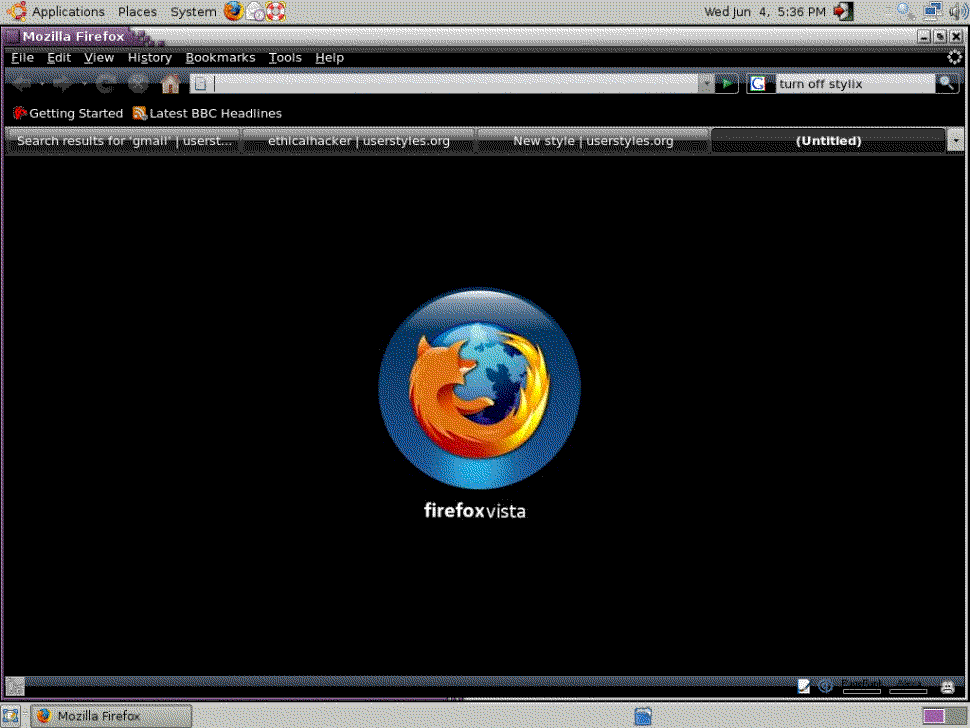The height and width of the screenshot is (728, 970).
Task: Open the File menu
Action: click(x=22, y=58)
